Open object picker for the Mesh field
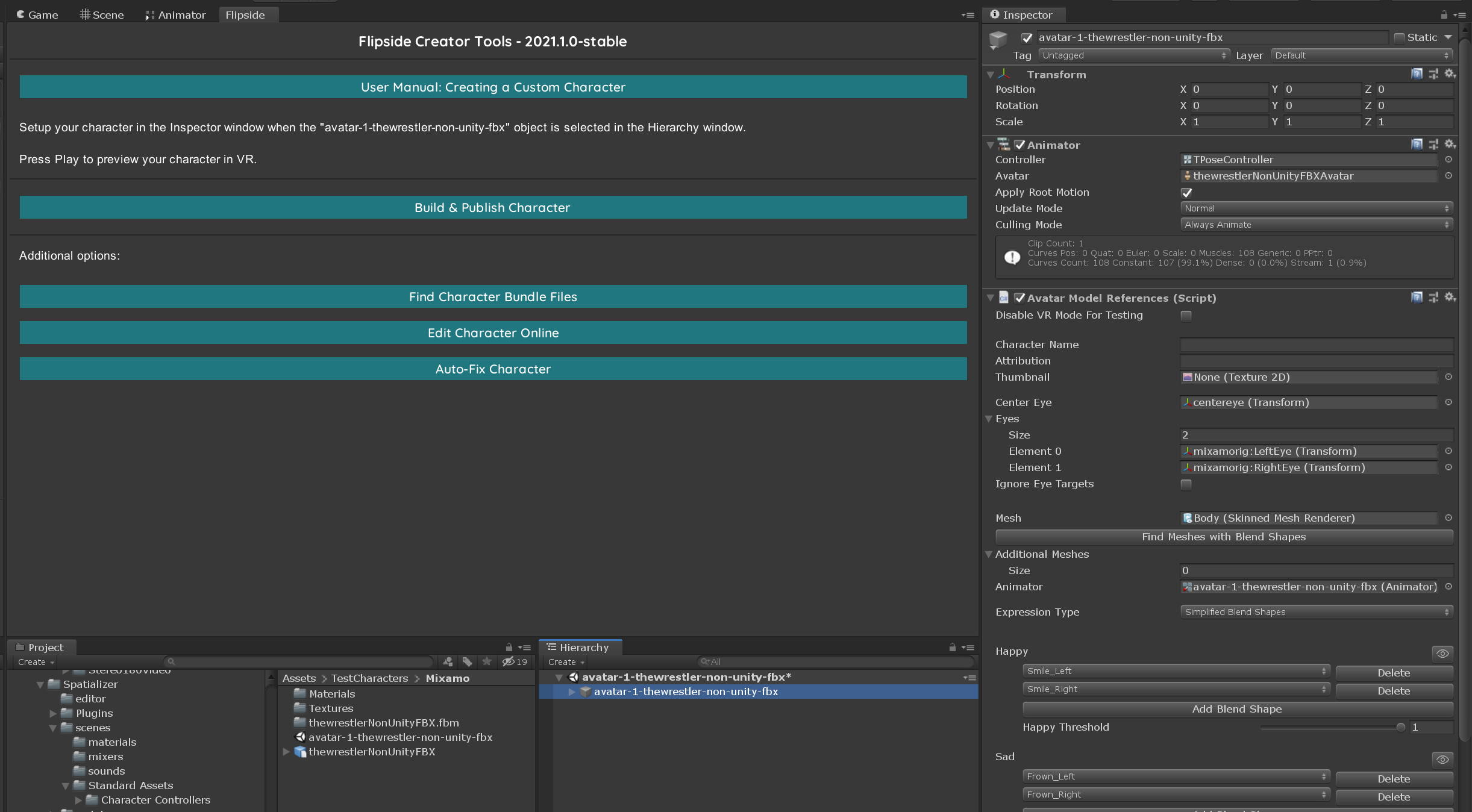Image resolution: width=1472 pixels, height=812 pixels. (x=1449, y=518)
